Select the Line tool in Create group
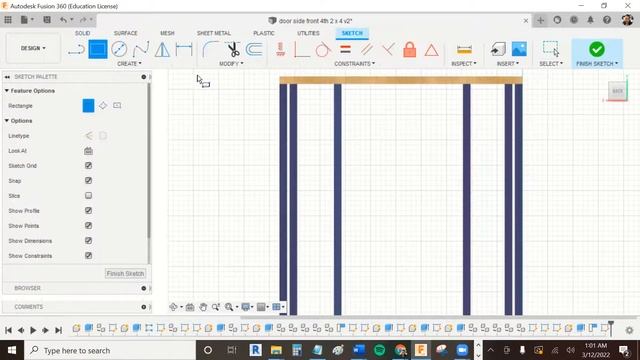This screenshot has width=640, height=360. tap(76, 50)
